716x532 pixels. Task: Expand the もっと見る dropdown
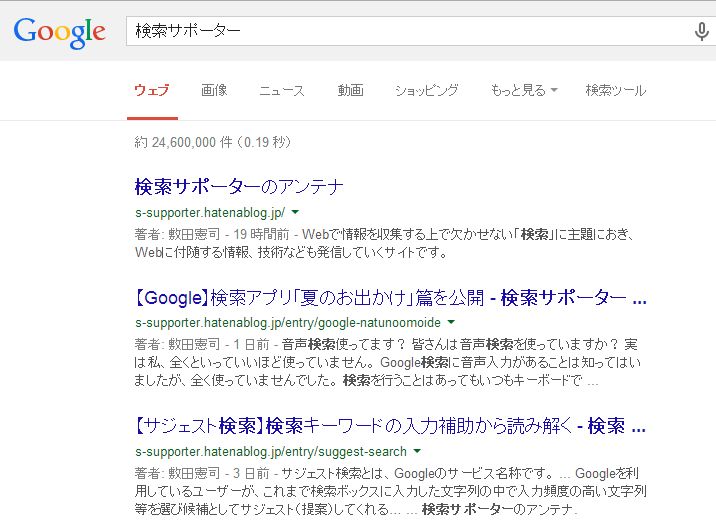pyautogui.click(x=524, y=90)
